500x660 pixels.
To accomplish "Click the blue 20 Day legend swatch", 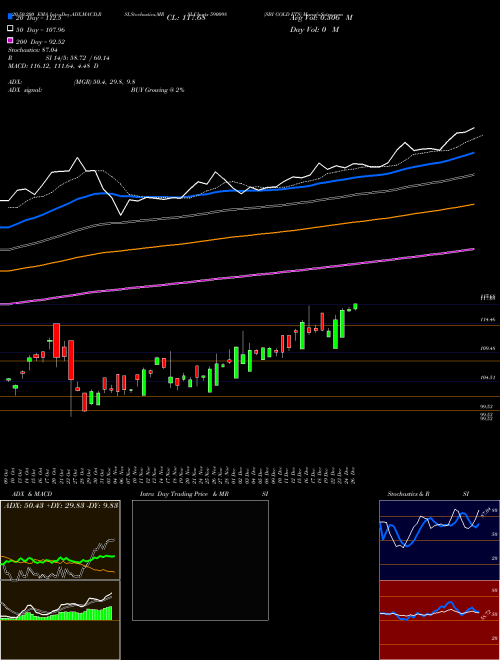I will tap(11, 16).
